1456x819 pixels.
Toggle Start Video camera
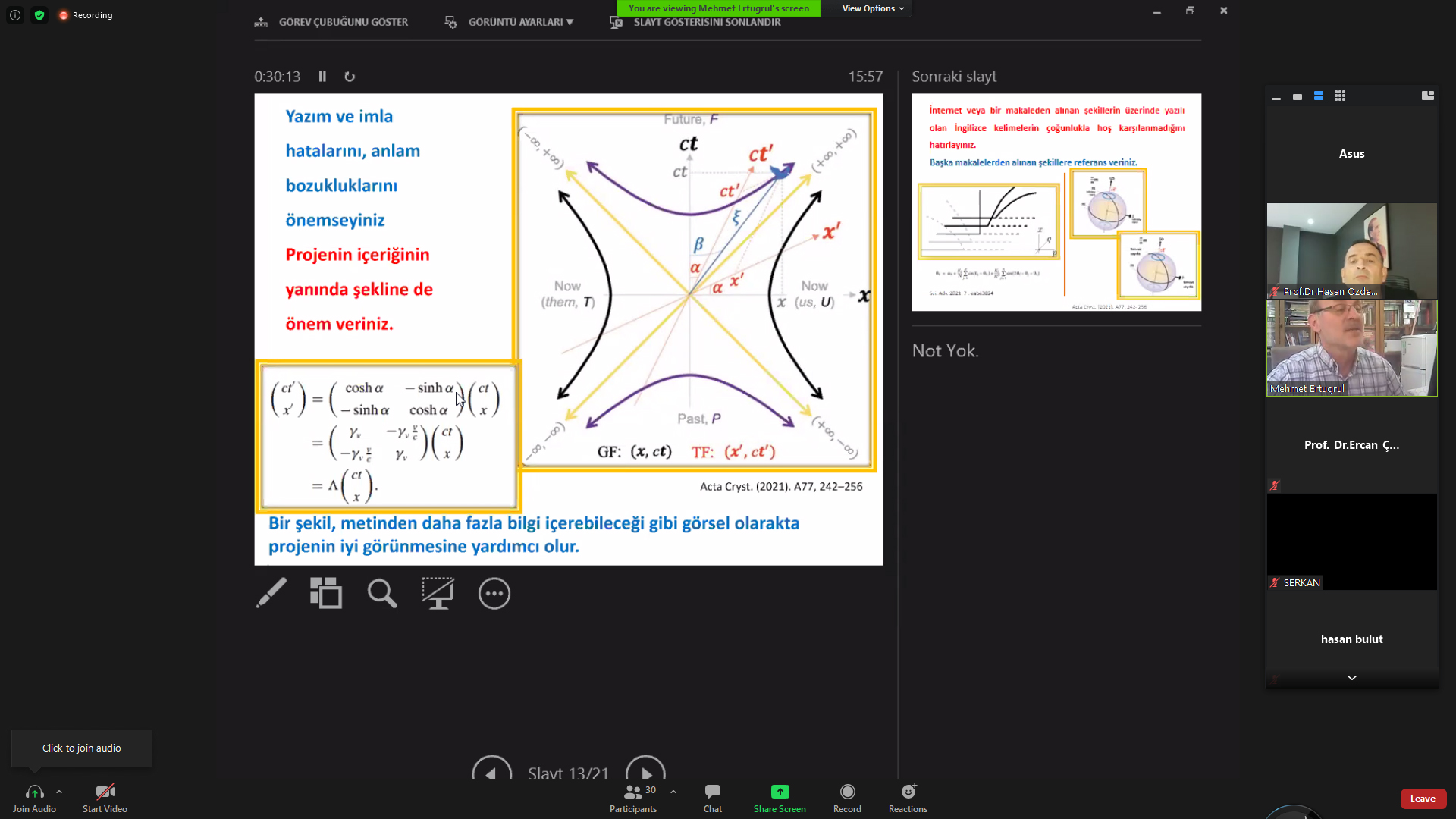click(105, 798)
